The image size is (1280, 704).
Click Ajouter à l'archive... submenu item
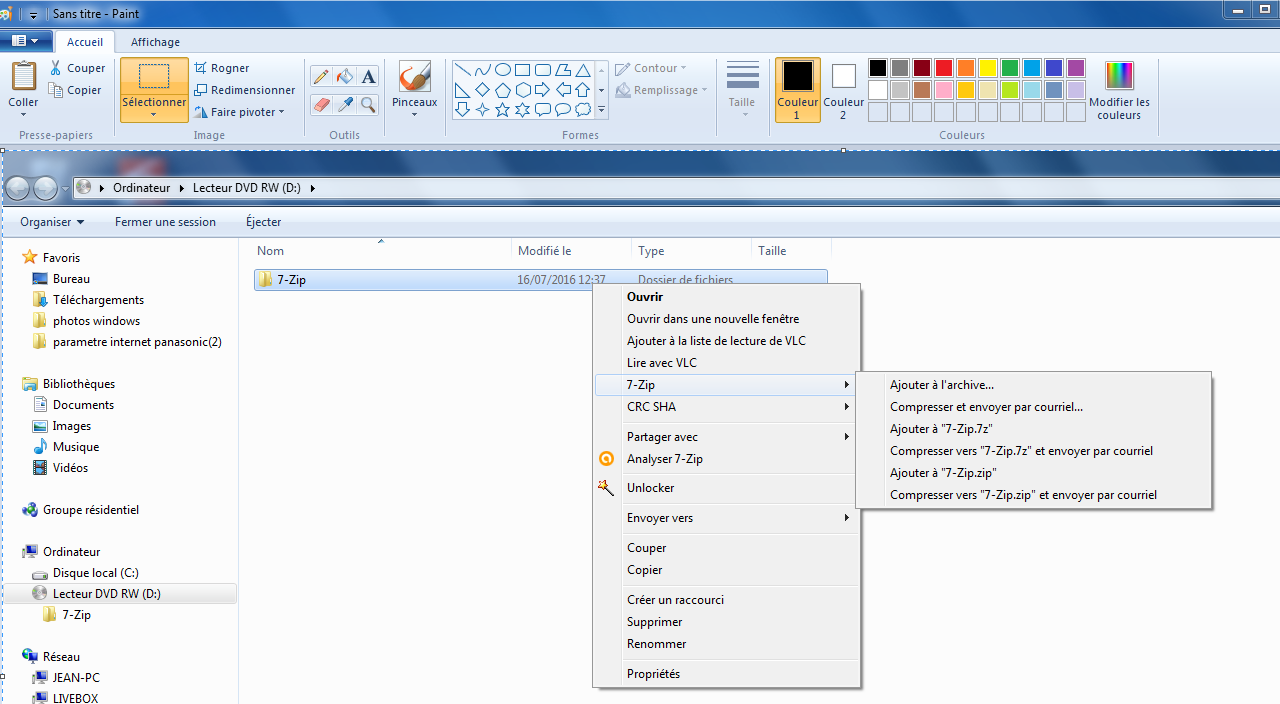click(1033, 385)
